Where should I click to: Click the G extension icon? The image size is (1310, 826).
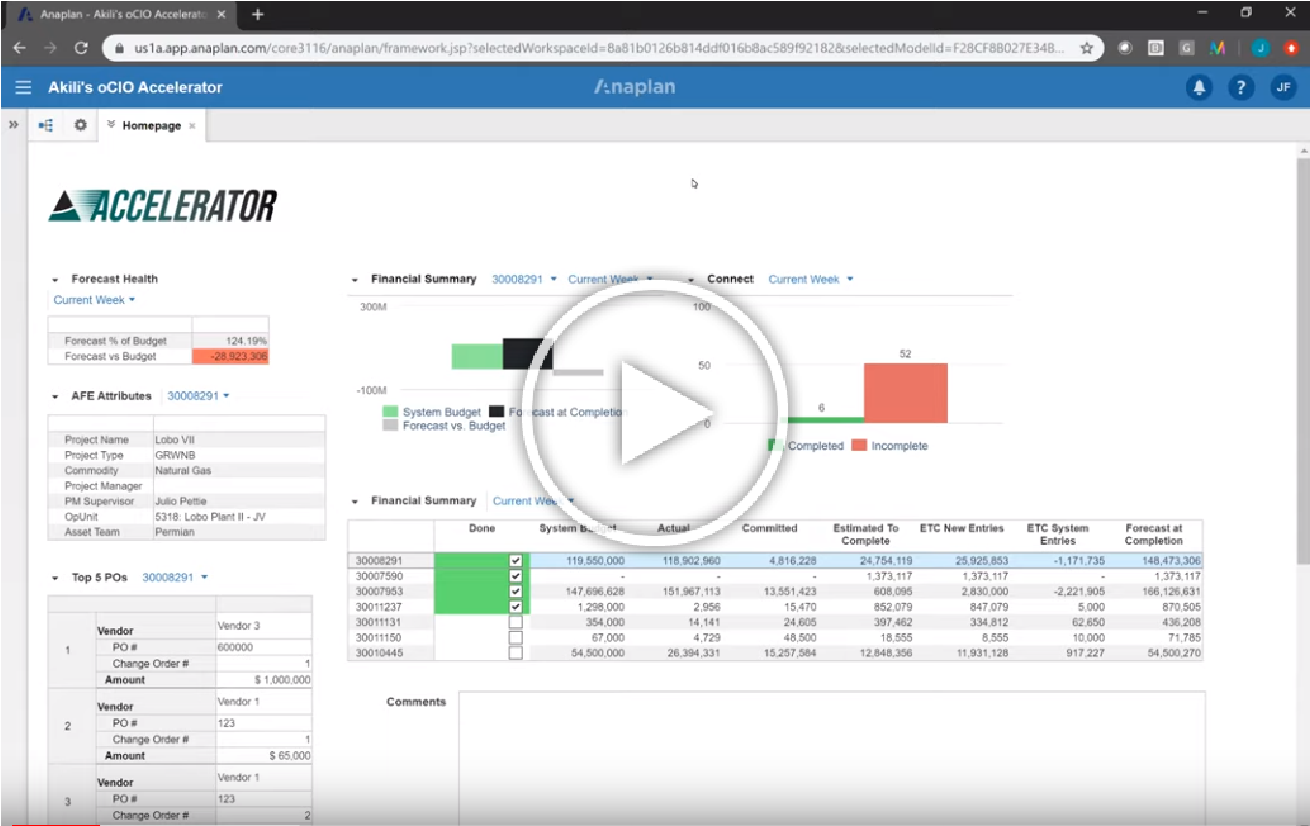pos(1187,47)
